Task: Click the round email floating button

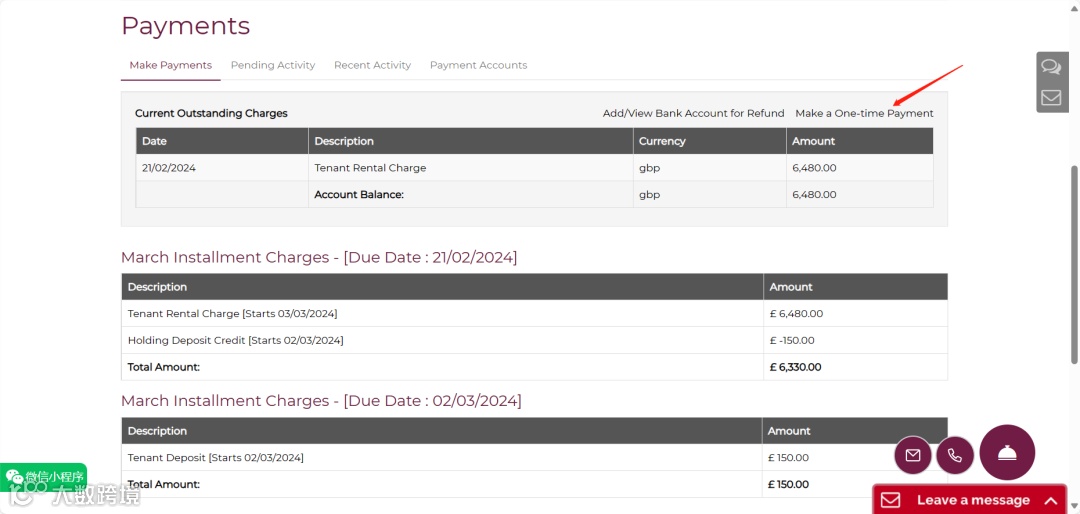Action: [913, 455]
